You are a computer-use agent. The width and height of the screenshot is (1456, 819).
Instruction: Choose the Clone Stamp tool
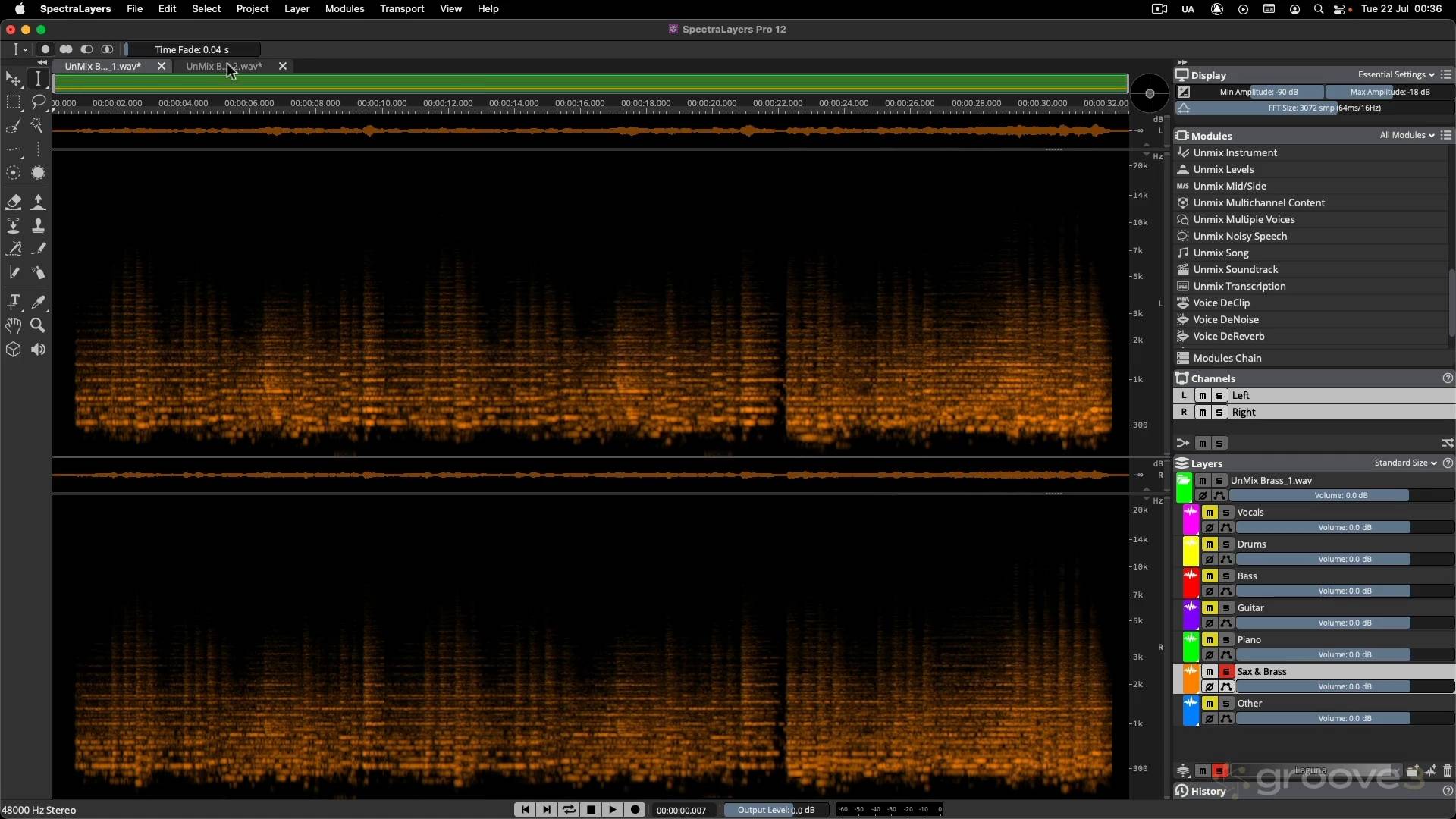click(38, 225)
